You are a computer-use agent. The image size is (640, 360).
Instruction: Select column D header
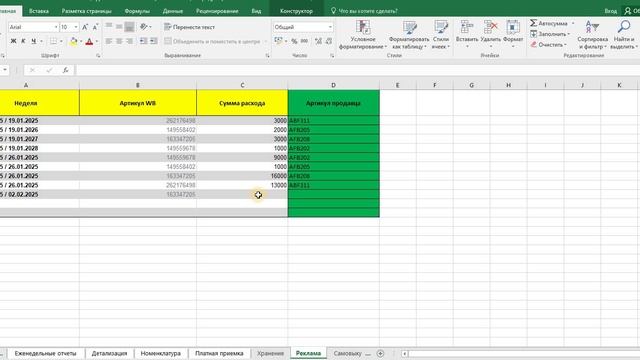pyautogui.click(x=333, y=85)
